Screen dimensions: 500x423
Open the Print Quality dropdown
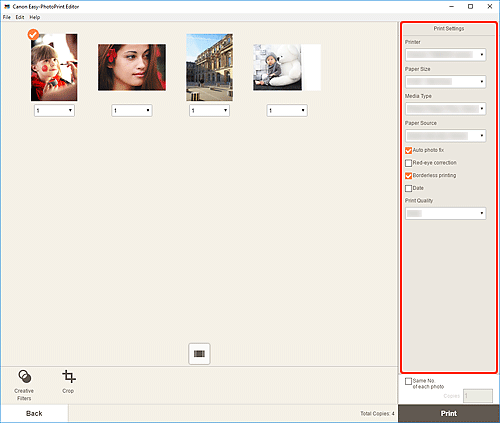[446, 213]
